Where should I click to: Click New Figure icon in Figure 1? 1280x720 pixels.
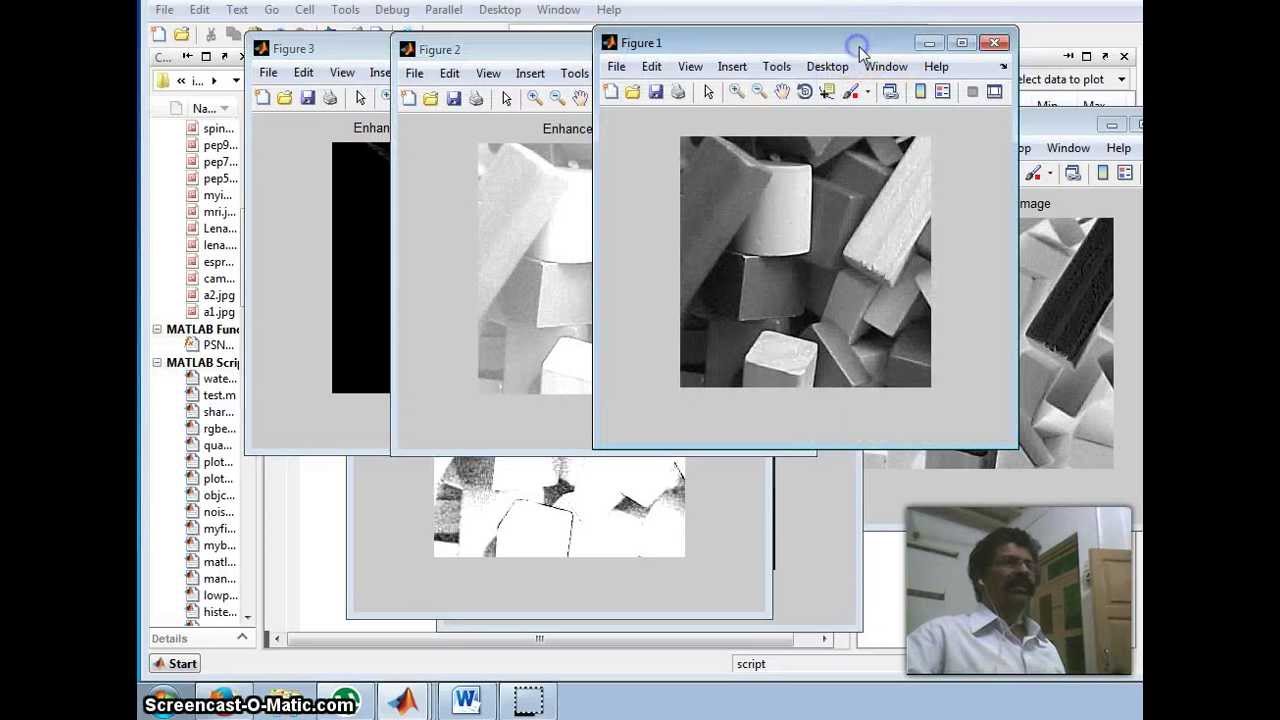click(x=611, y=92)
